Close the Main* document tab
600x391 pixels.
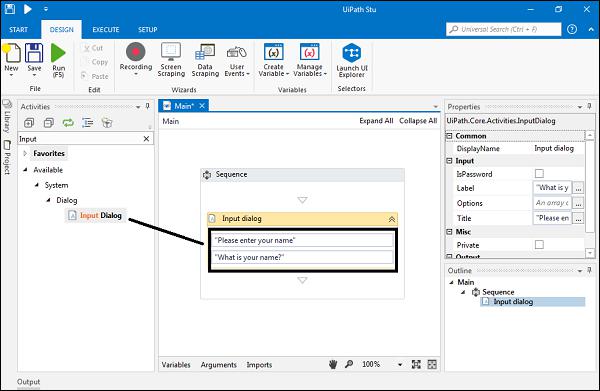point(202,106)
